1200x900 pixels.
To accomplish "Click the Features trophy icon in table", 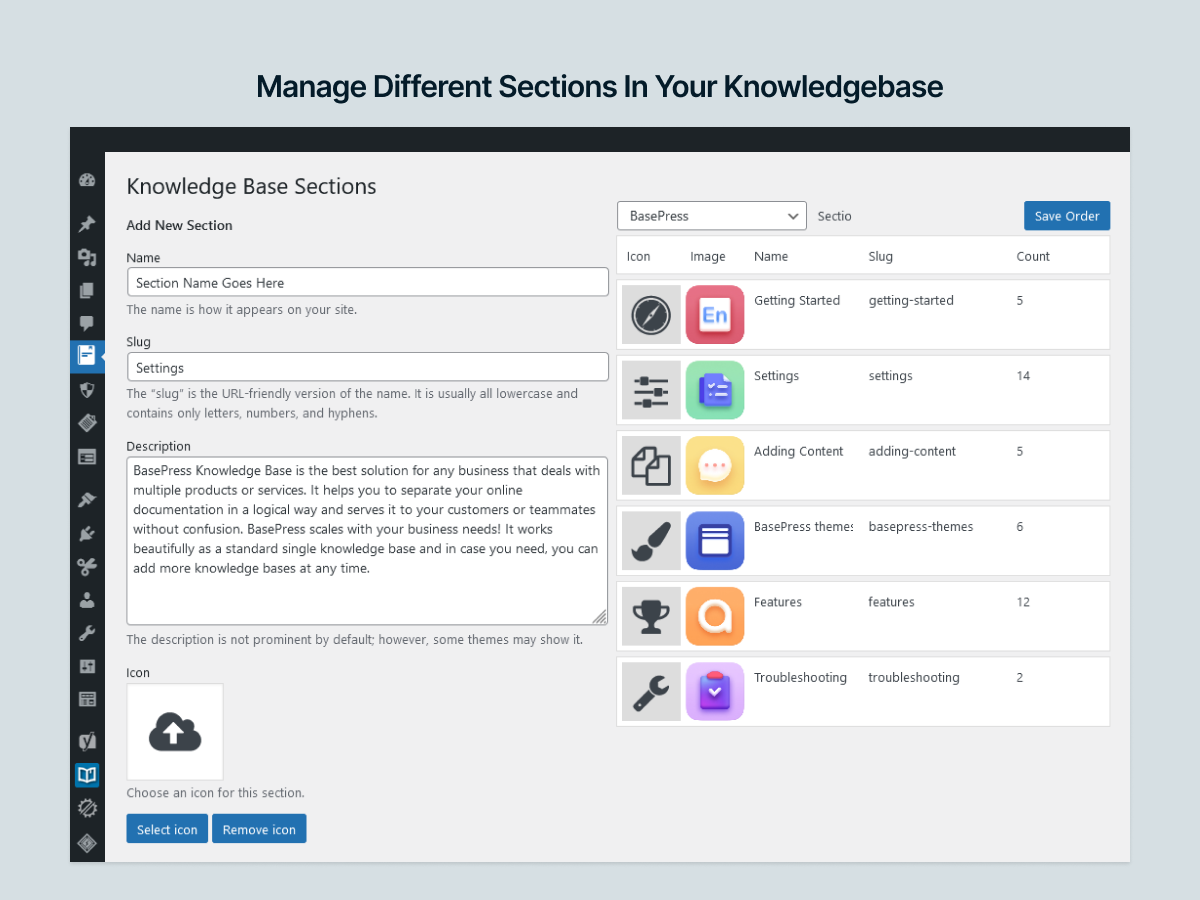I will pyautogui.click(x=651, y=616).
